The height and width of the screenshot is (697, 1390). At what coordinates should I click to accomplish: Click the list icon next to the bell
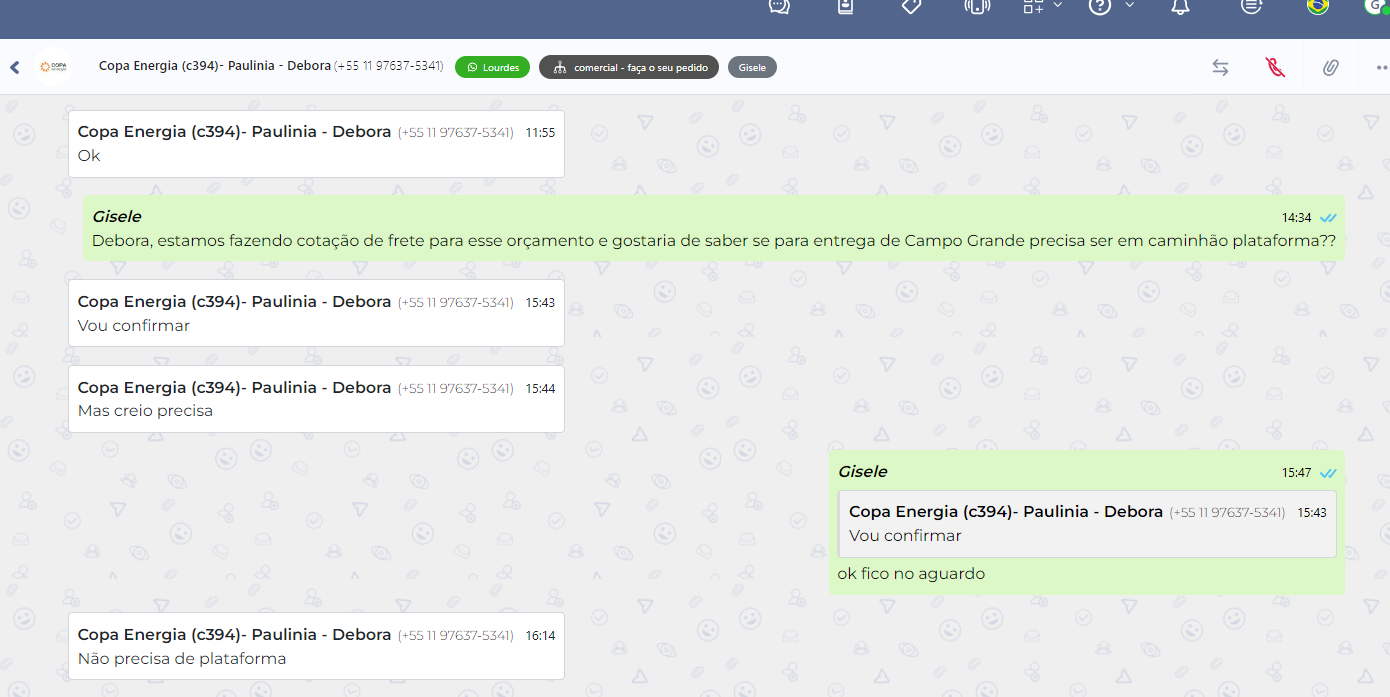(x=1251, y=6)
